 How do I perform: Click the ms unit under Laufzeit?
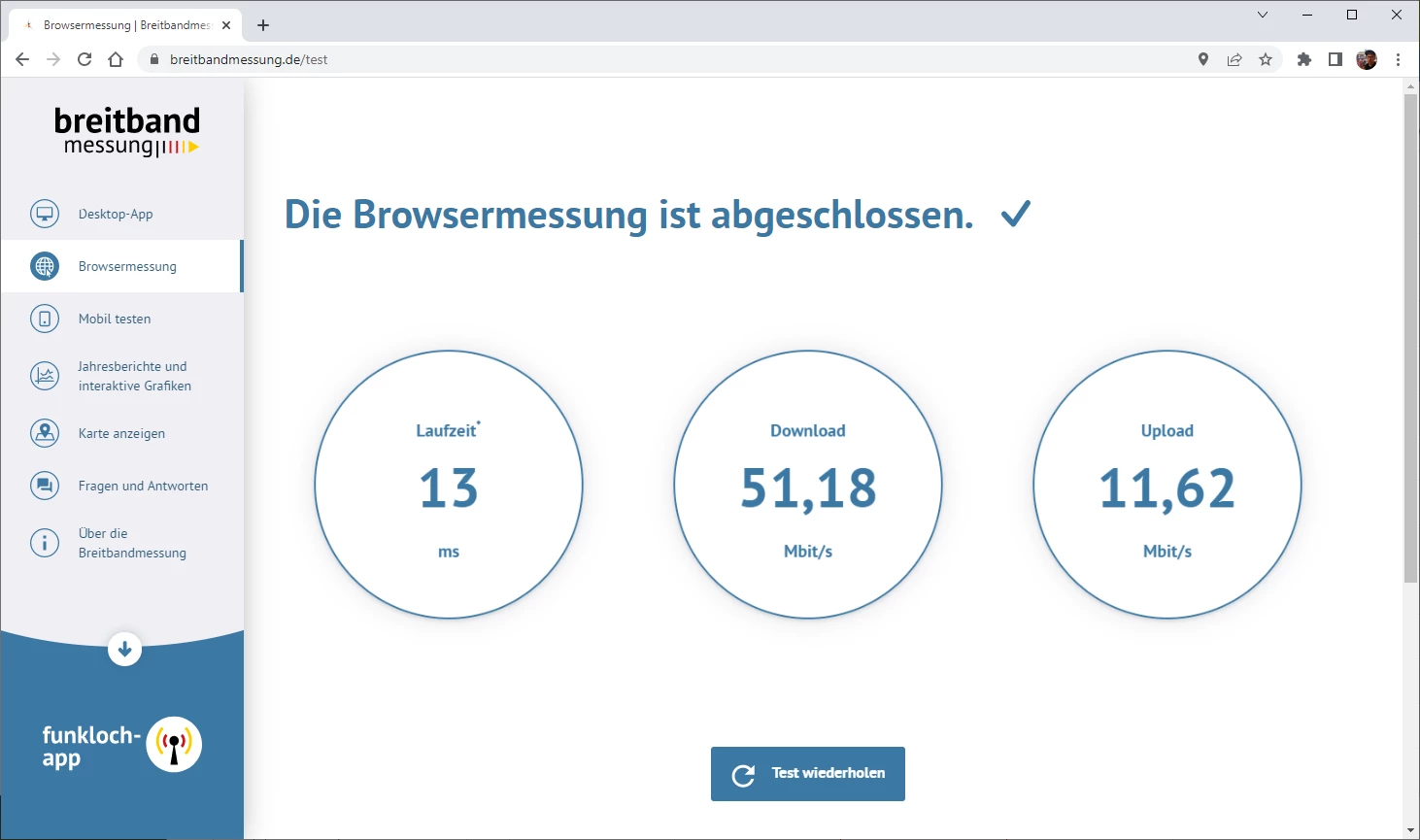449,552
